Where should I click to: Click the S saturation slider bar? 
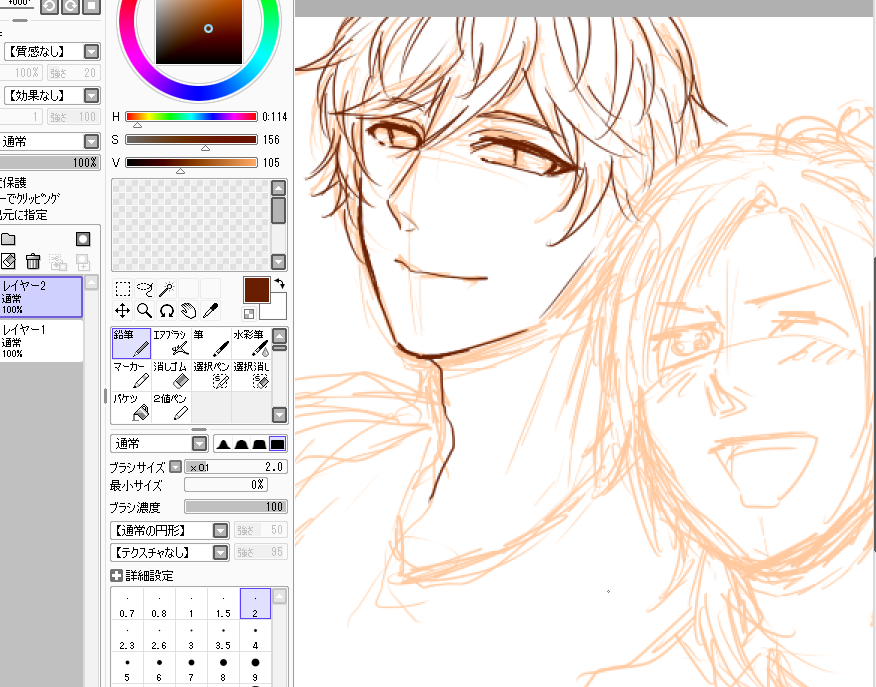click(191, 140)
